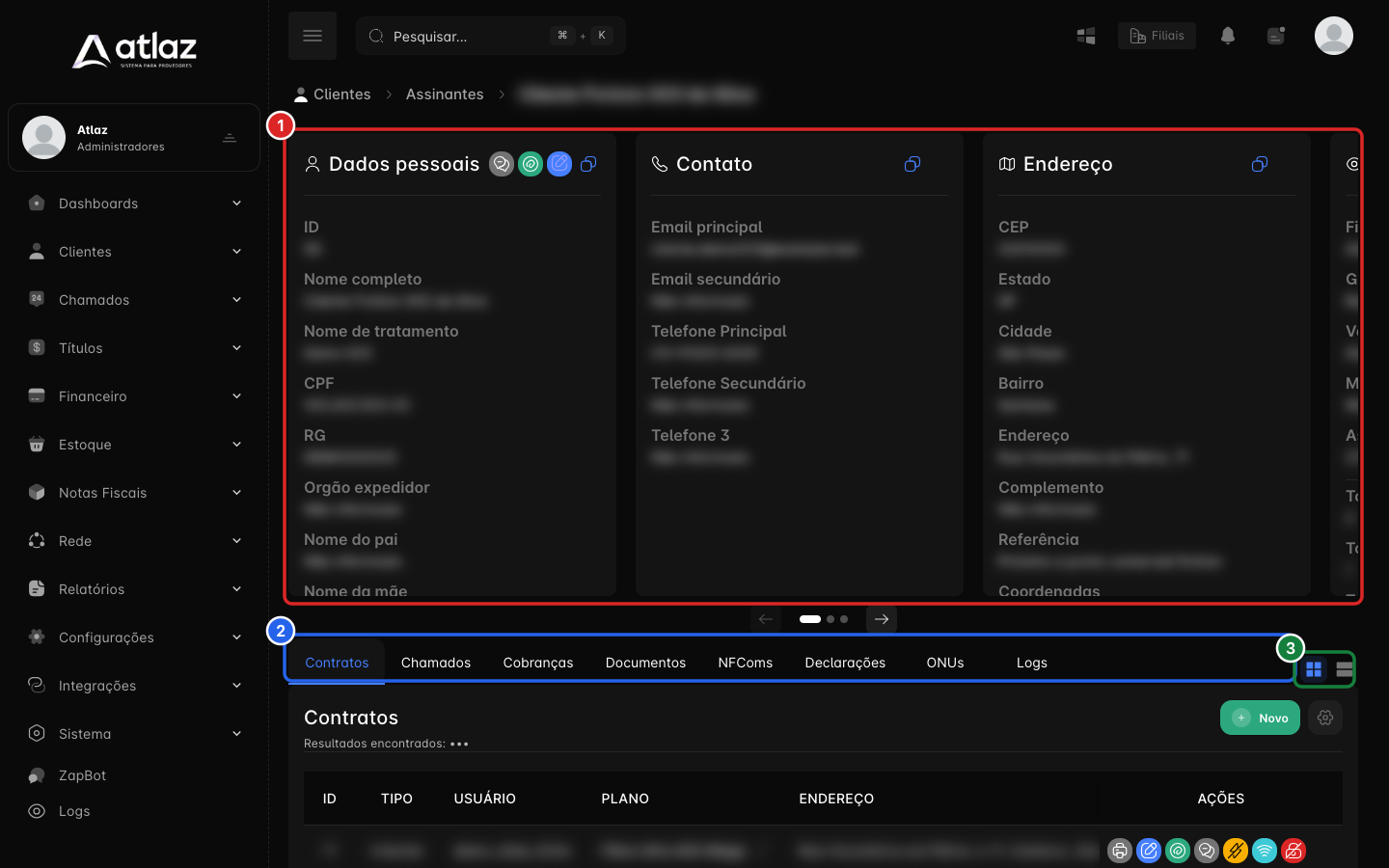Advance the cards carousel with the right arrow

pos(882,619)
